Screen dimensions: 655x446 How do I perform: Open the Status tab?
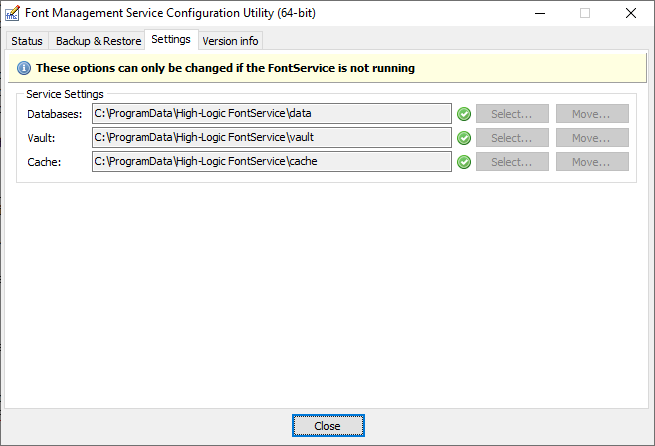coord(27,41)
